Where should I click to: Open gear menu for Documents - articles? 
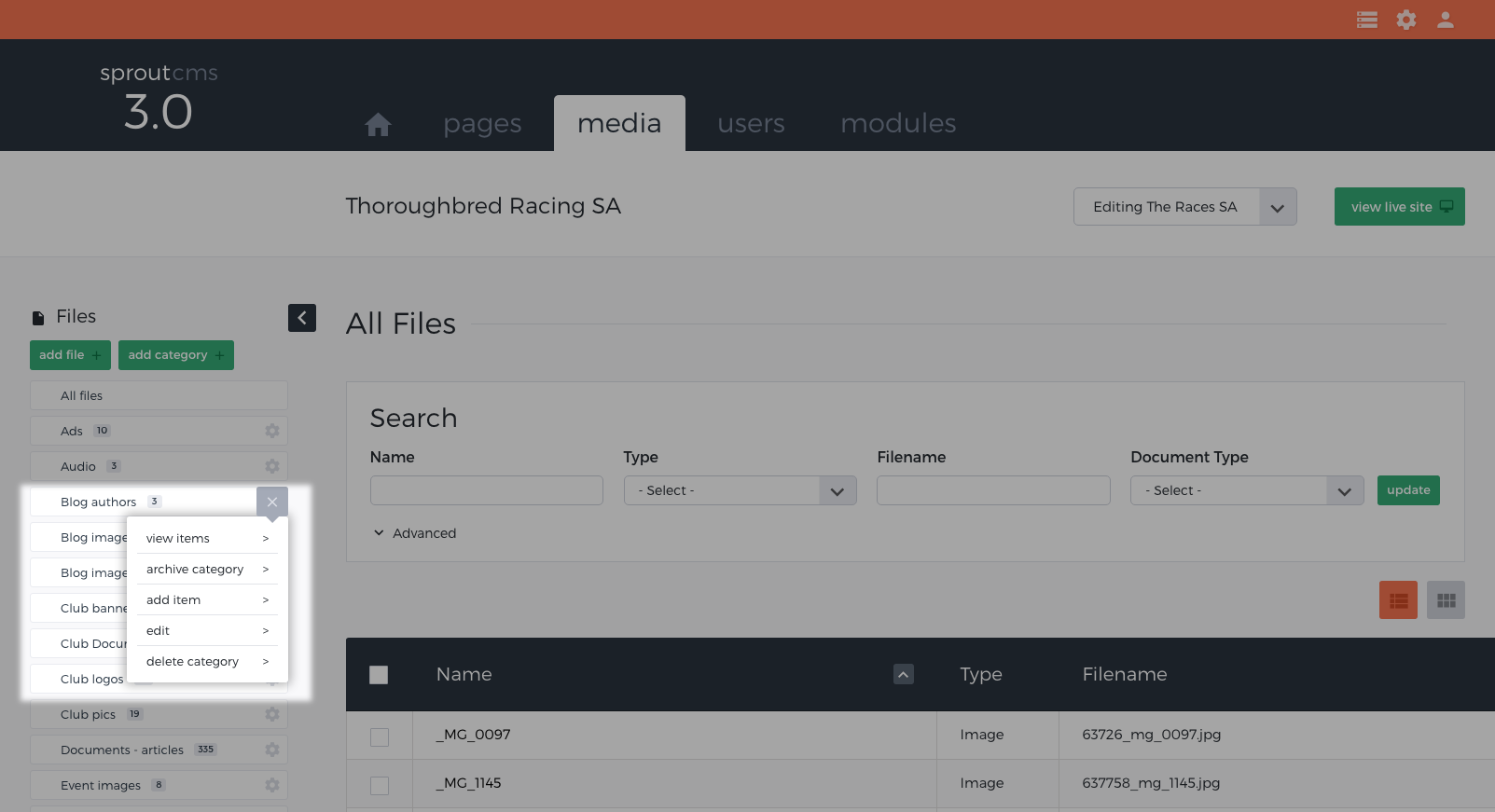tap(272, 750)
